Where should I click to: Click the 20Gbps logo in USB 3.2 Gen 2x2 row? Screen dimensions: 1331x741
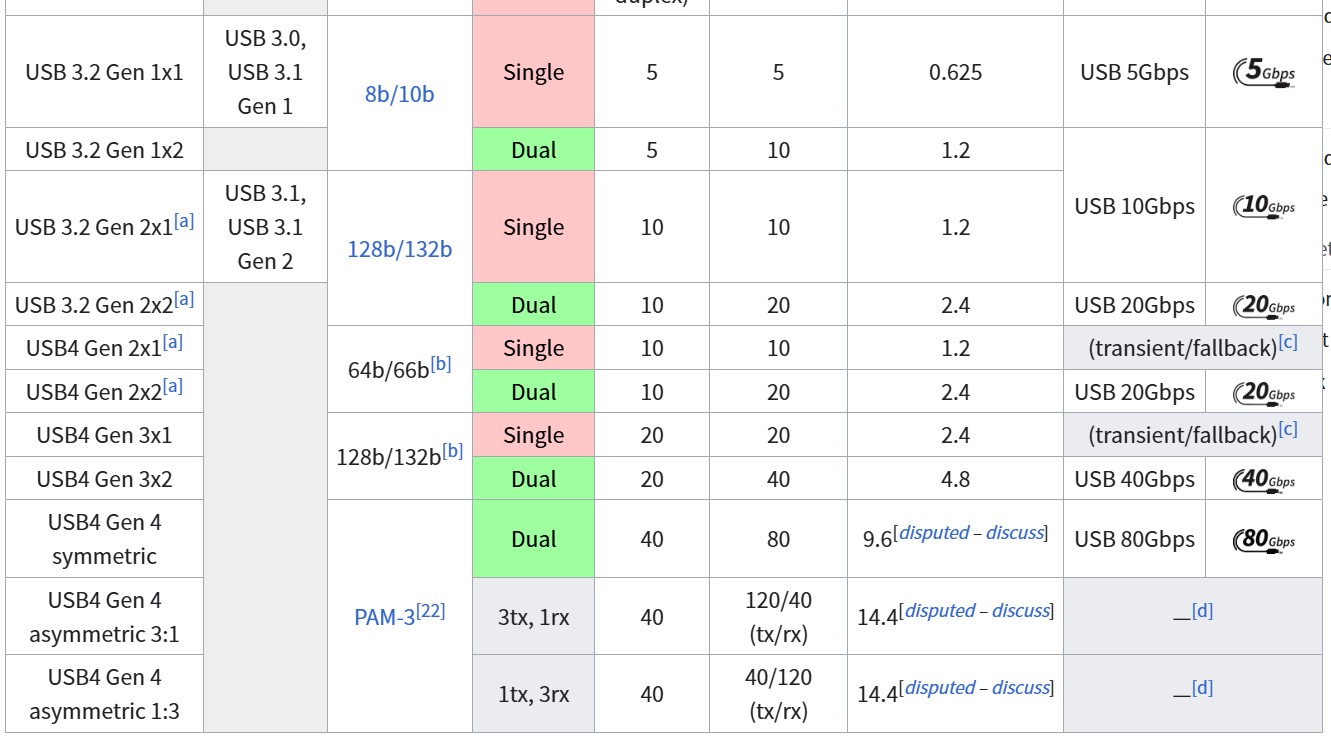[x=1265, y=305]
